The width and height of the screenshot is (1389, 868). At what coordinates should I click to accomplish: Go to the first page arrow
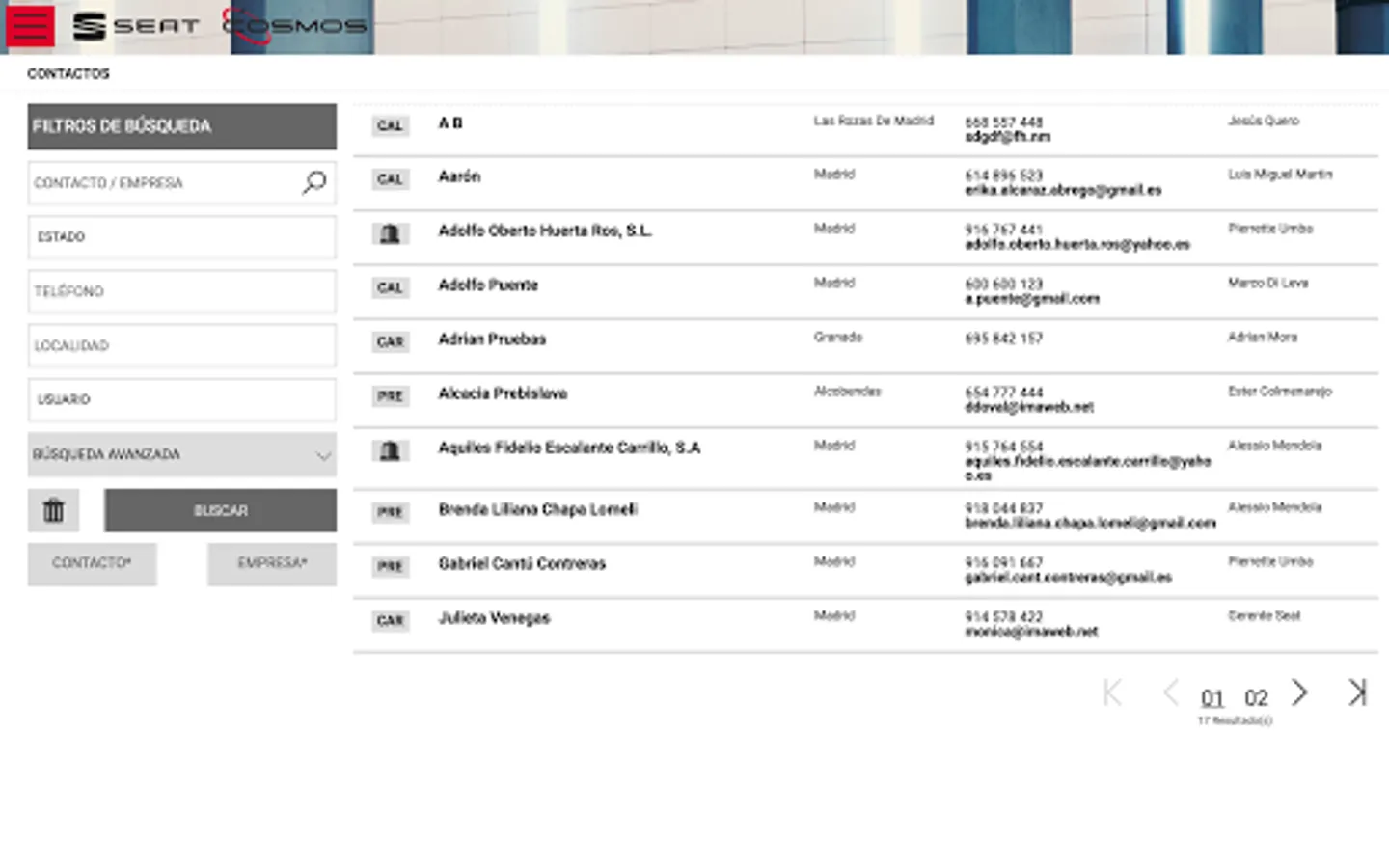pyautogui.click(x=1112, y=692)
